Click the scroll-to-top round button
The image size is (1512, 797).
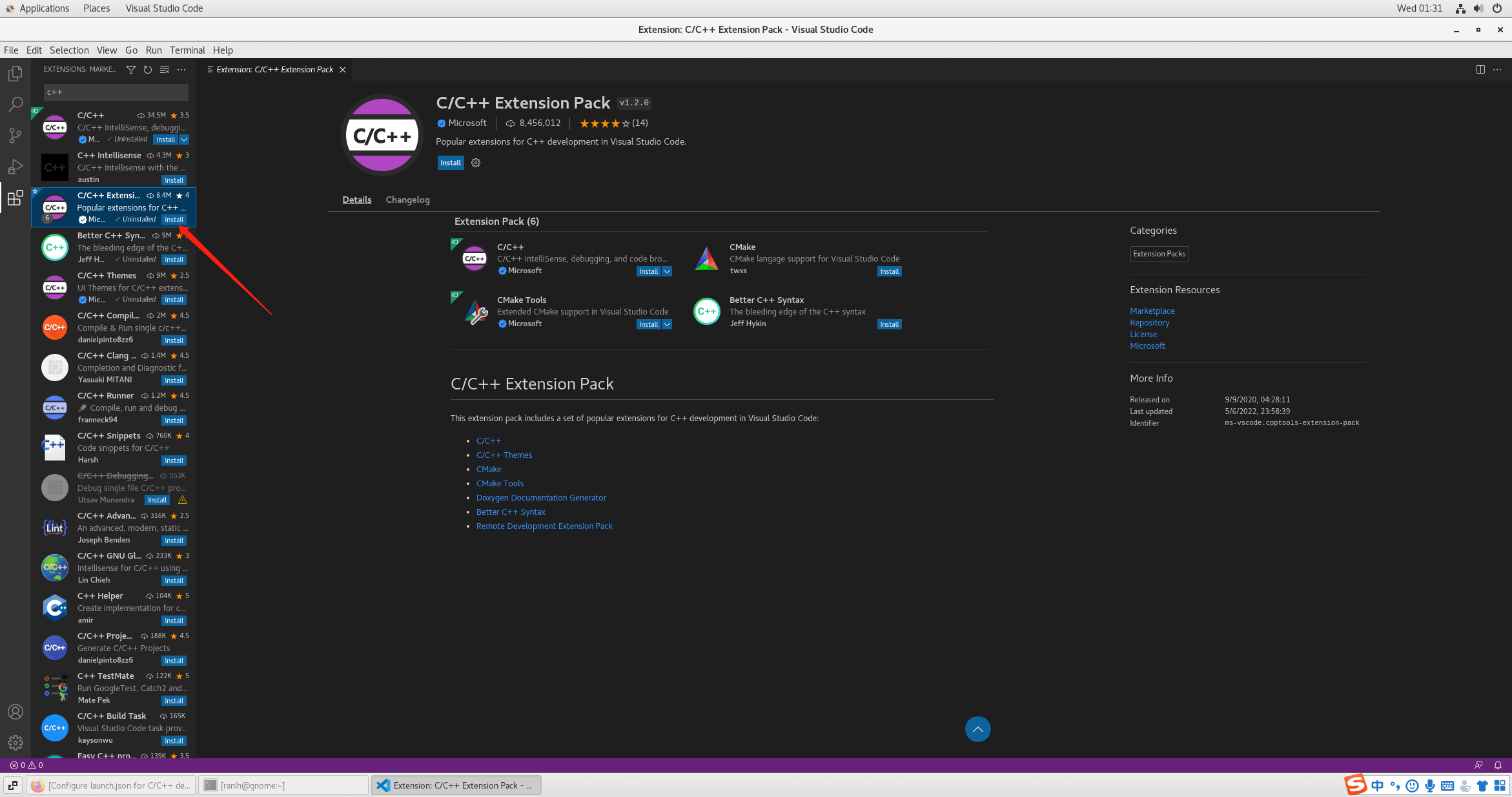(977, 729)
